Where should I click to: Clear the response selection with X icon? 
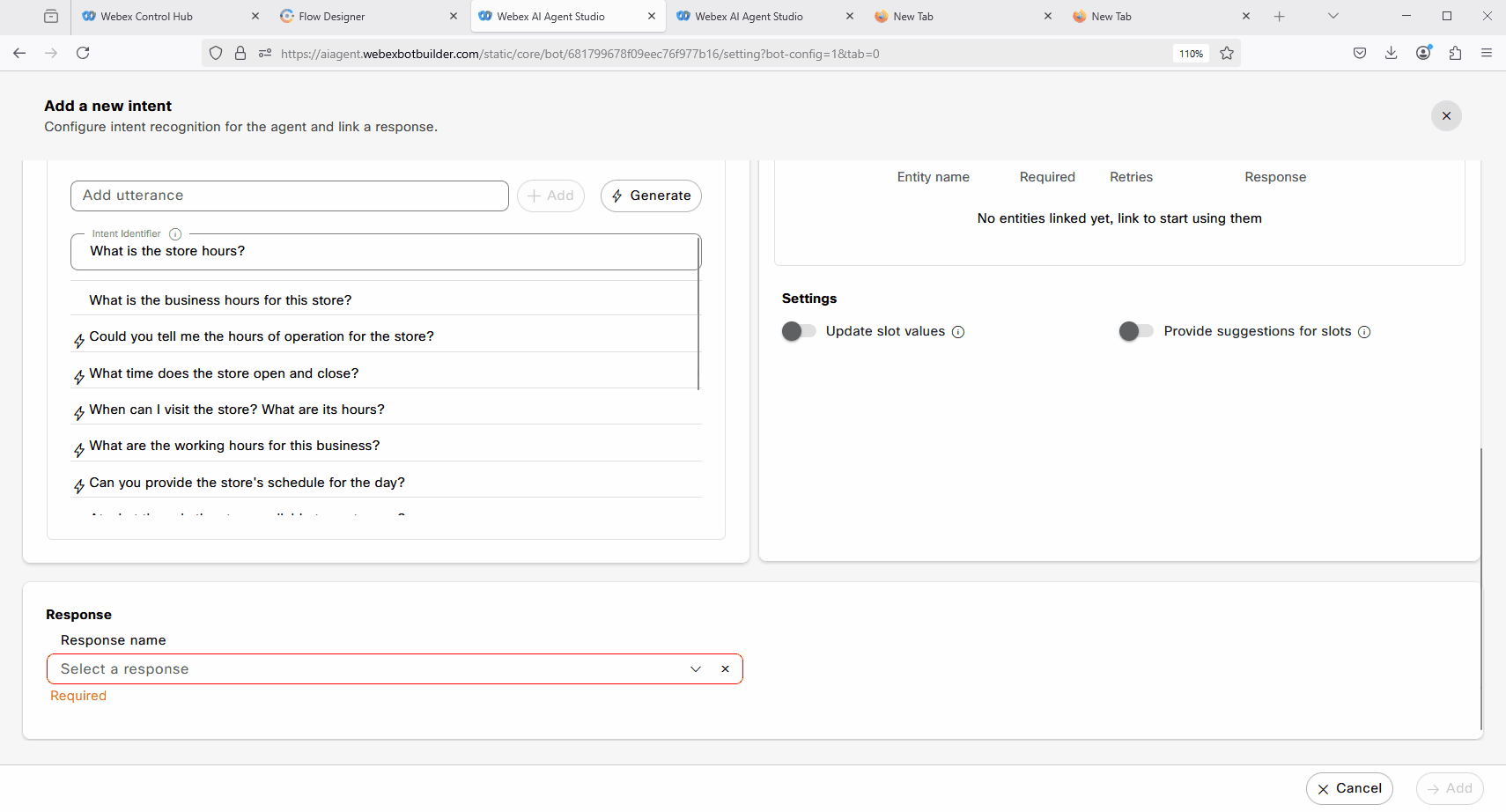[725, 669]
